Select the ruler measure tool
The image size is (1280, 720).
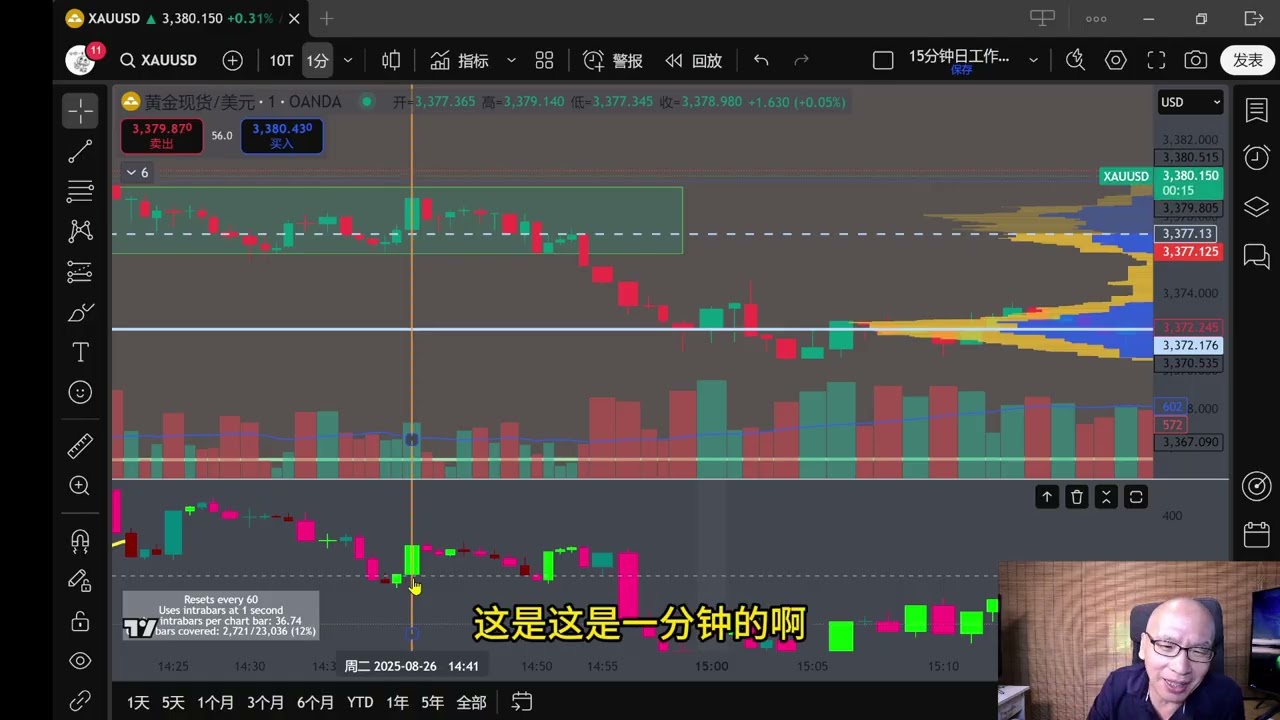point(80,446)
